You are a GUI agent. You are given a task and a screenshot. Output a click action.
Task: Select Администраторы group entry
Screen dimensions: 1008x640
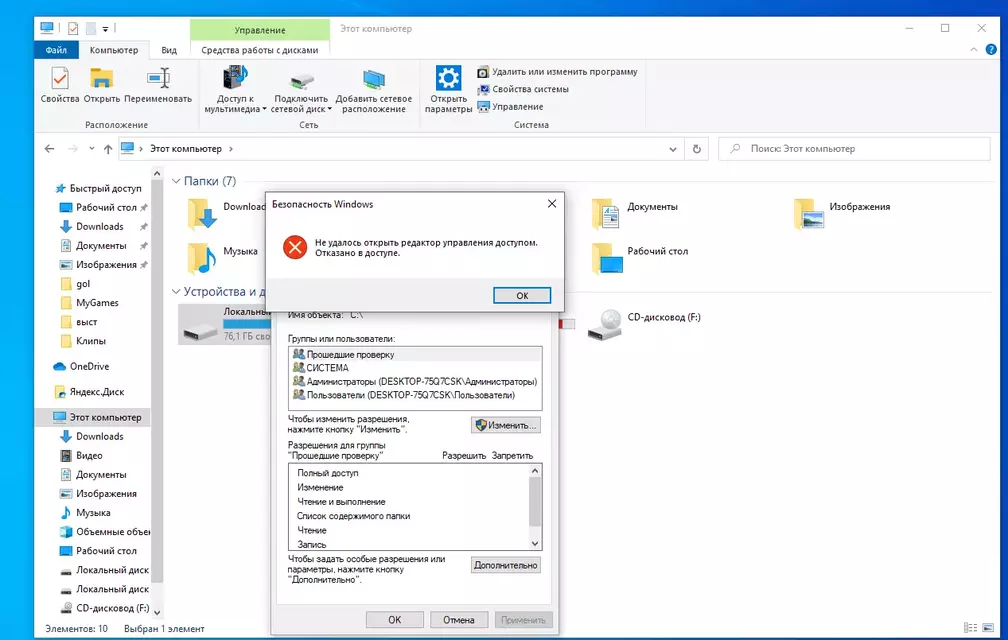pos(415,382)
